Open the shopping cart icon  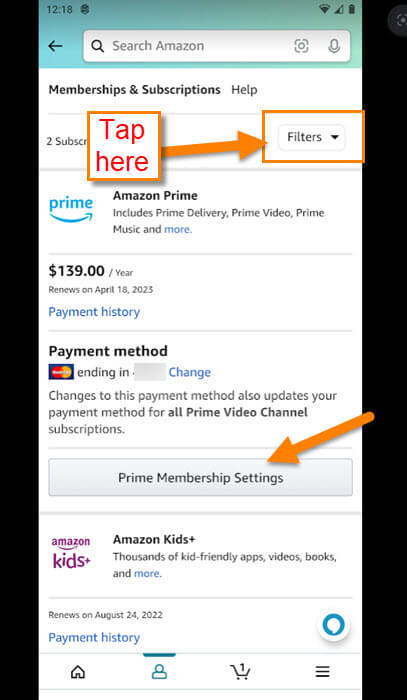pos(240,671)
